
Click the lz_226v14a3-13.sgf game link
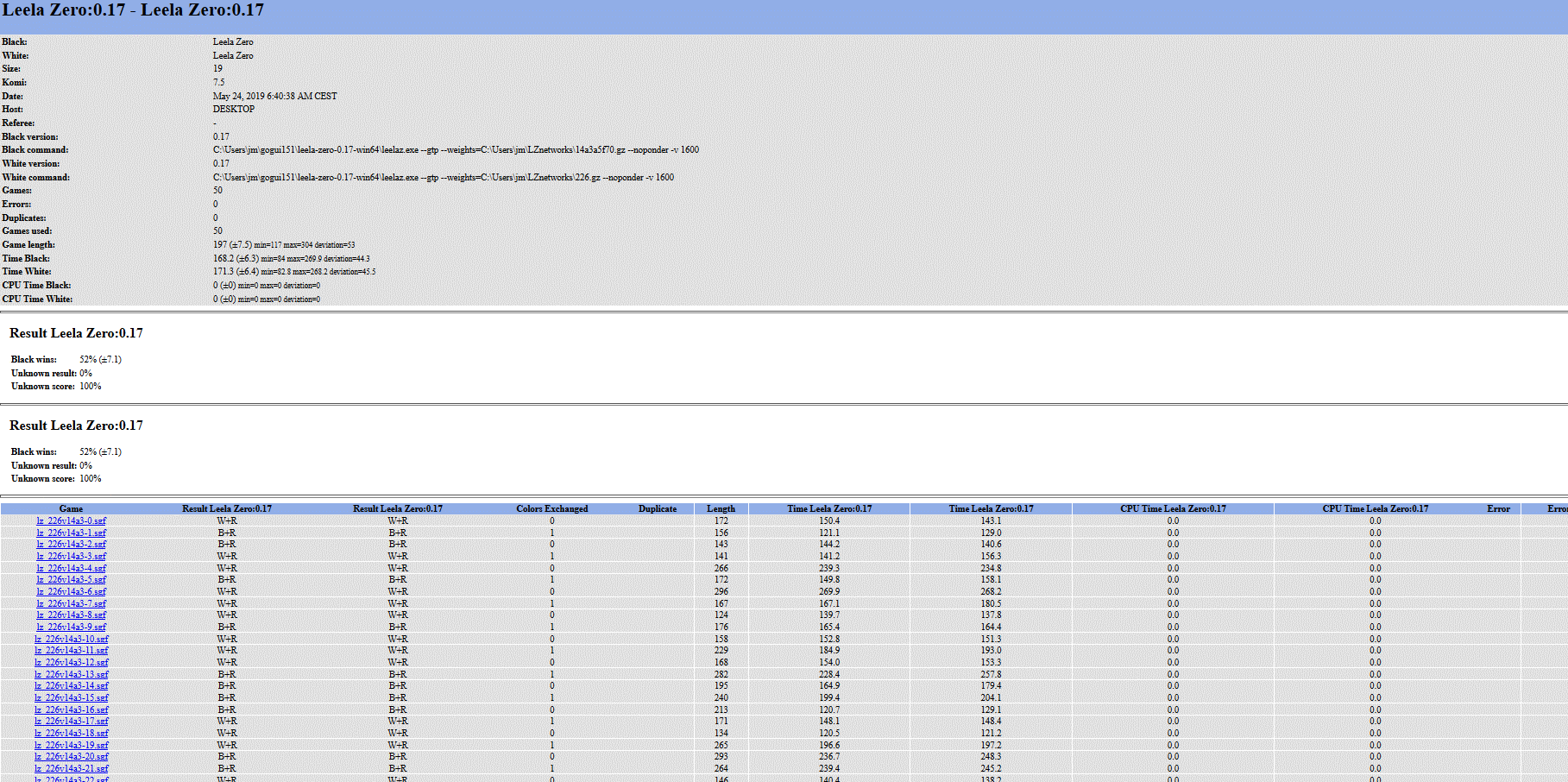[71, 675]
